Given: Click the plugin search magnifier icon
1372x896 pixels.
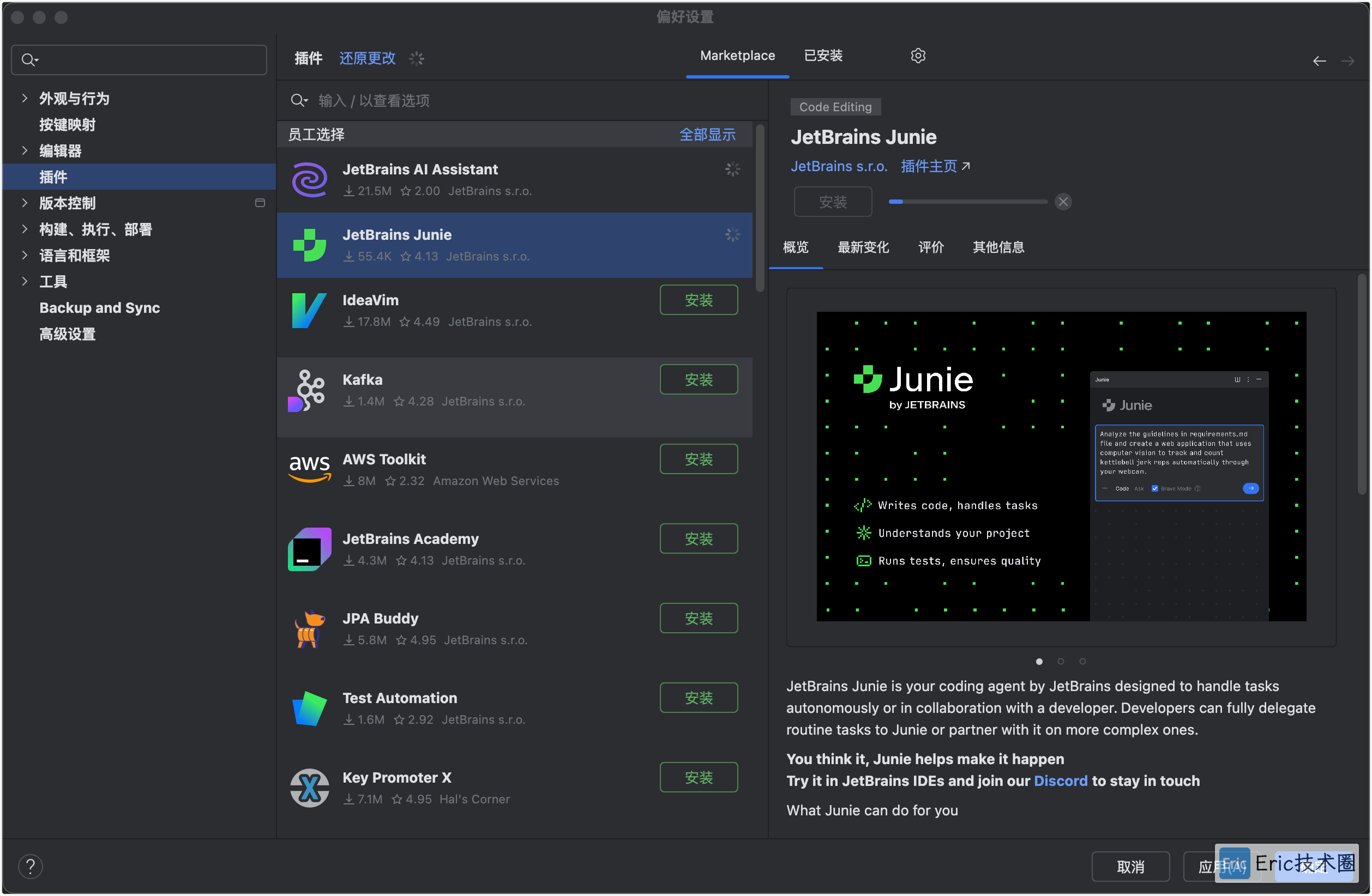Looking at the screenshot, I should click(x=299, y=101).
